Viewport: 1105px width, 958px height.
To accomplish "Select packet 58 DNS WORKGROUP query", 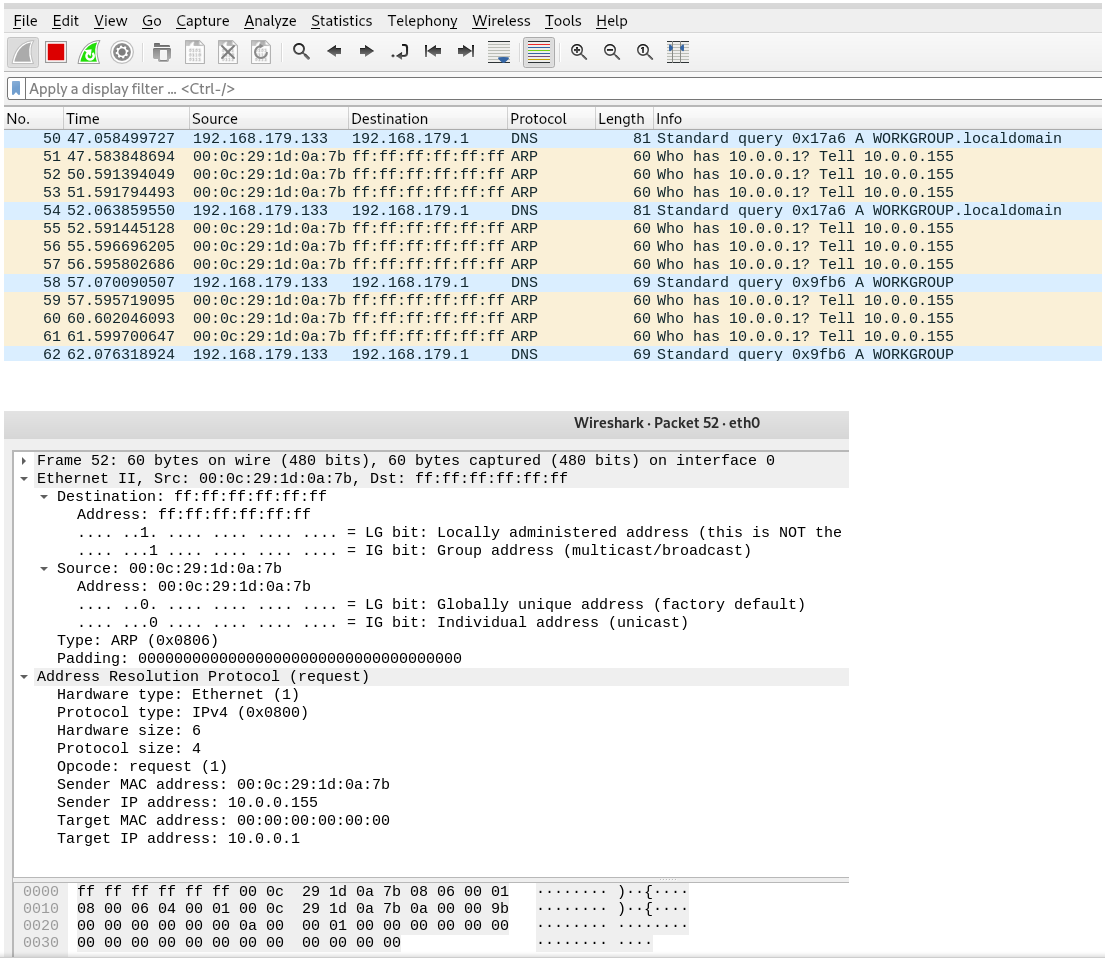I will [x=400, y=282].
